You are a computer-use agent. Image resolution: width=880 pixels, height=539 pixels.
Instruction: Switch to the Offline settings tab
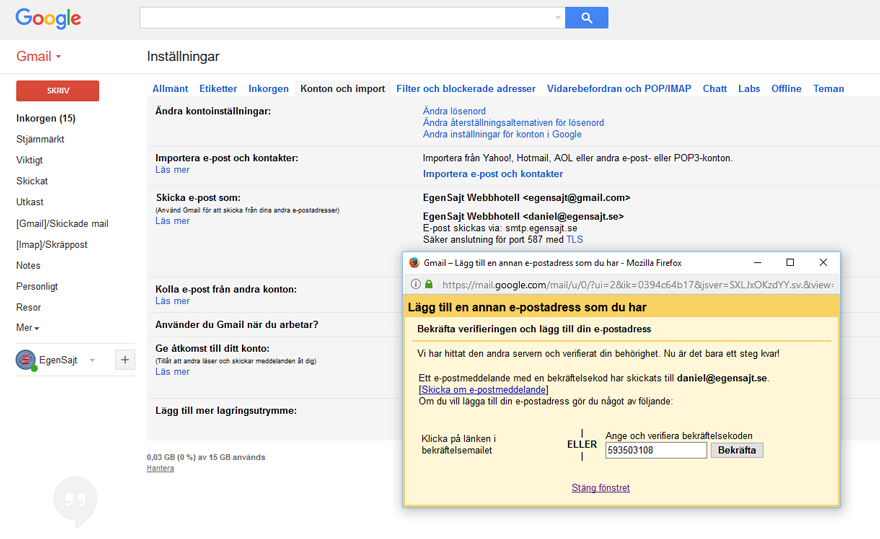786,89
